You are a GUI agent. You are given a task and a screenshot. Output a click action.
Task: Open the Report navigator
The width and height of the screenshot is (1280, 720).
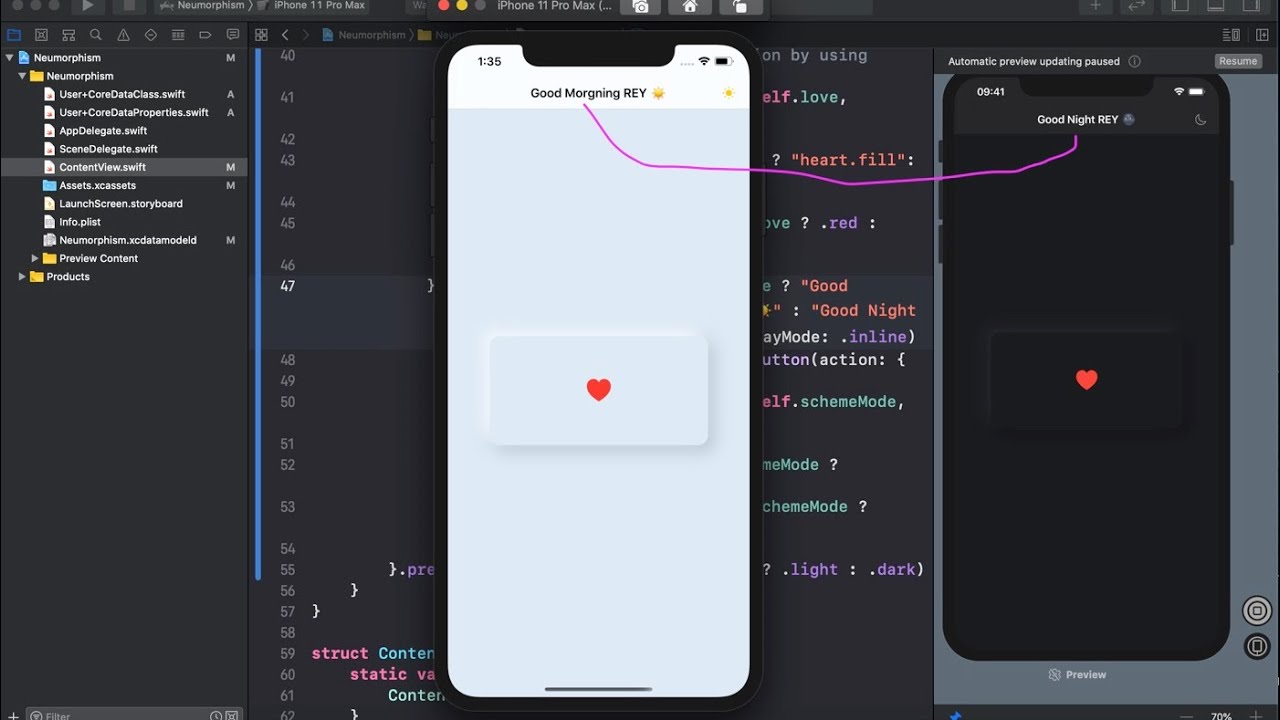point(232,35)
